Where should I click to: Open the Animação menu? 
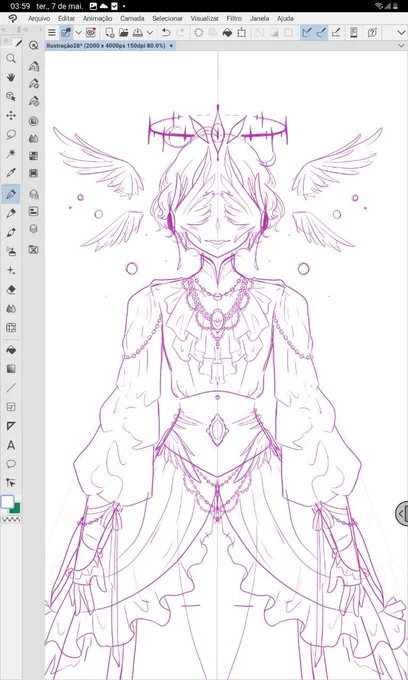click(x=98, y=19)
